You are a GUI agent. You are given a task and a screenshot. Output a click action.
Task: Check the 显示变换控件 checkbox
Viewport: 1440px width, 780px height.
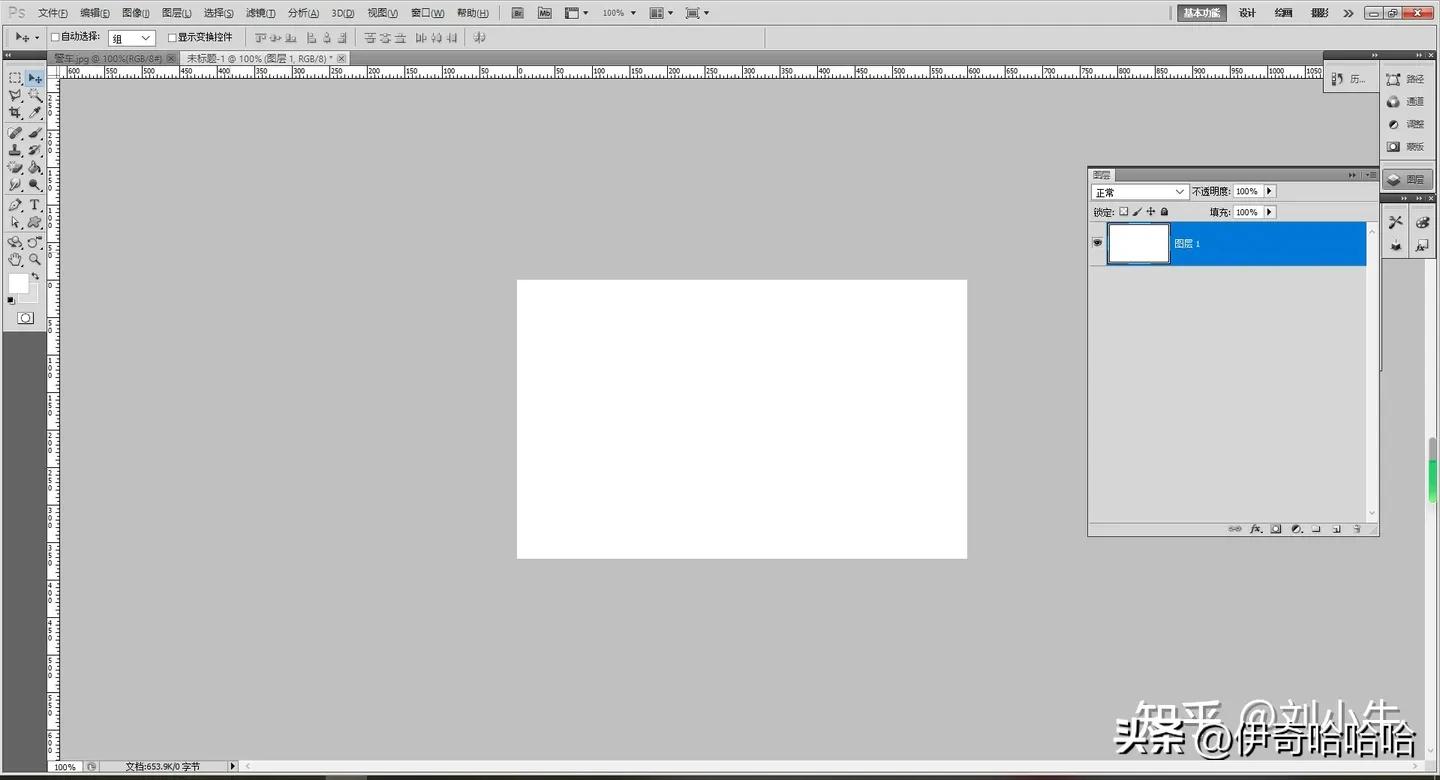(x=172, y=37)
